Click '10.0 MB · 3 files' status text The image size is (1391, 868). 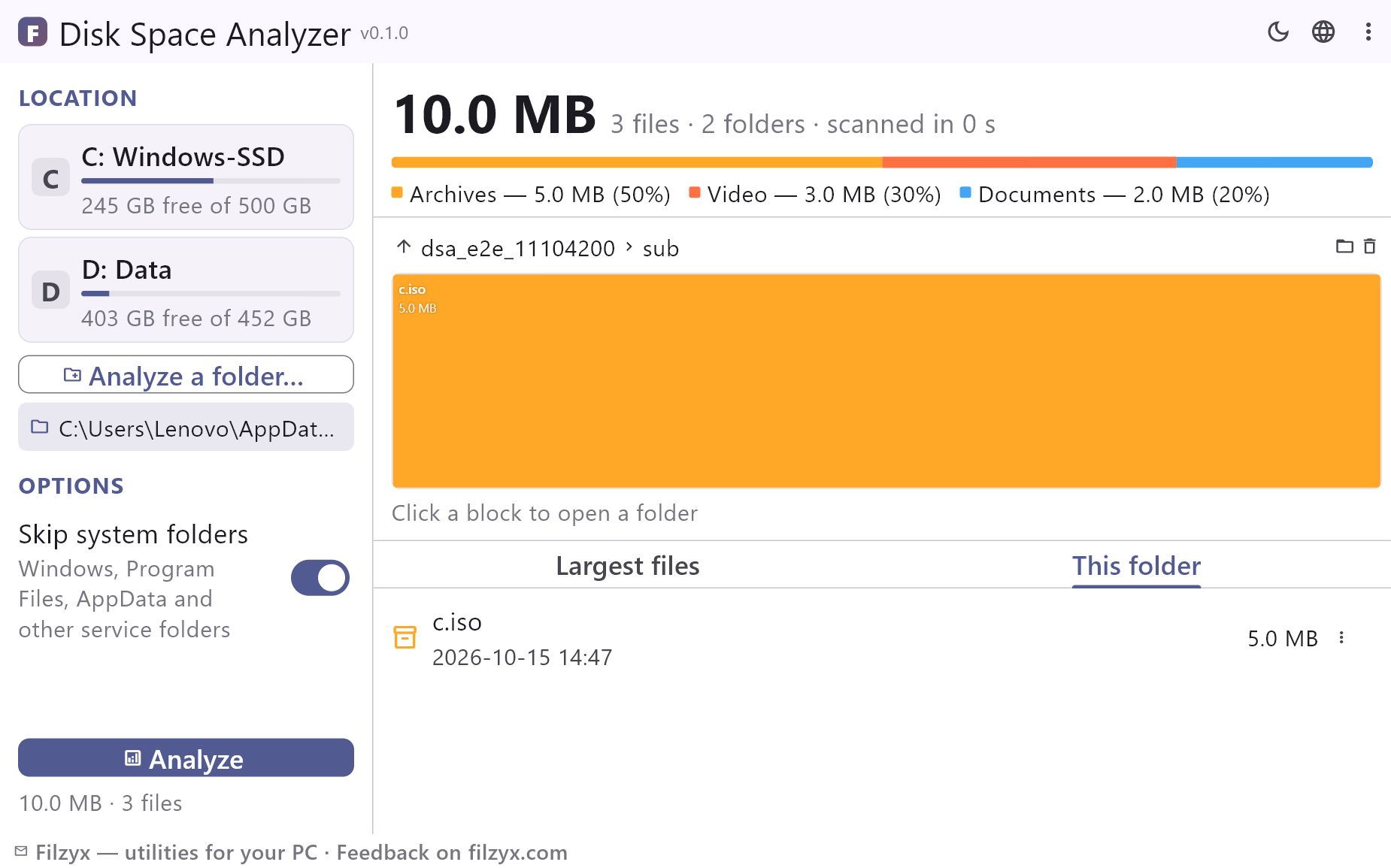[x=101, y=803]
